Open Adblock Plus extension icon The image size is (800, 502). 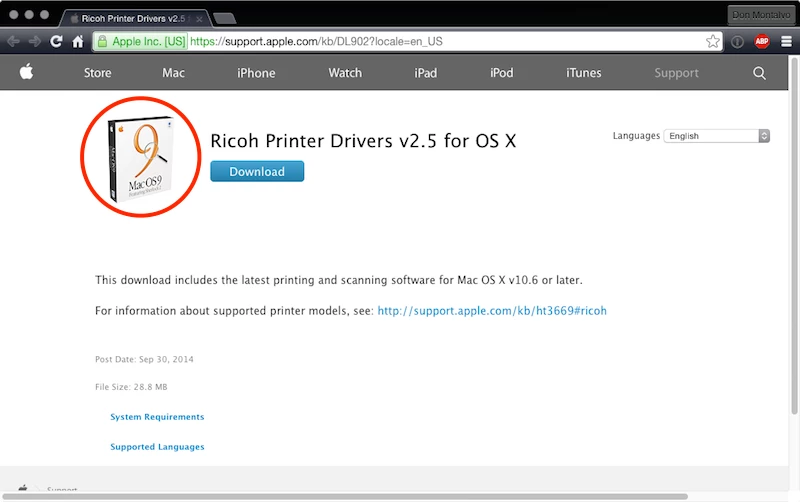pyautogui.click(x=762, y=41)
